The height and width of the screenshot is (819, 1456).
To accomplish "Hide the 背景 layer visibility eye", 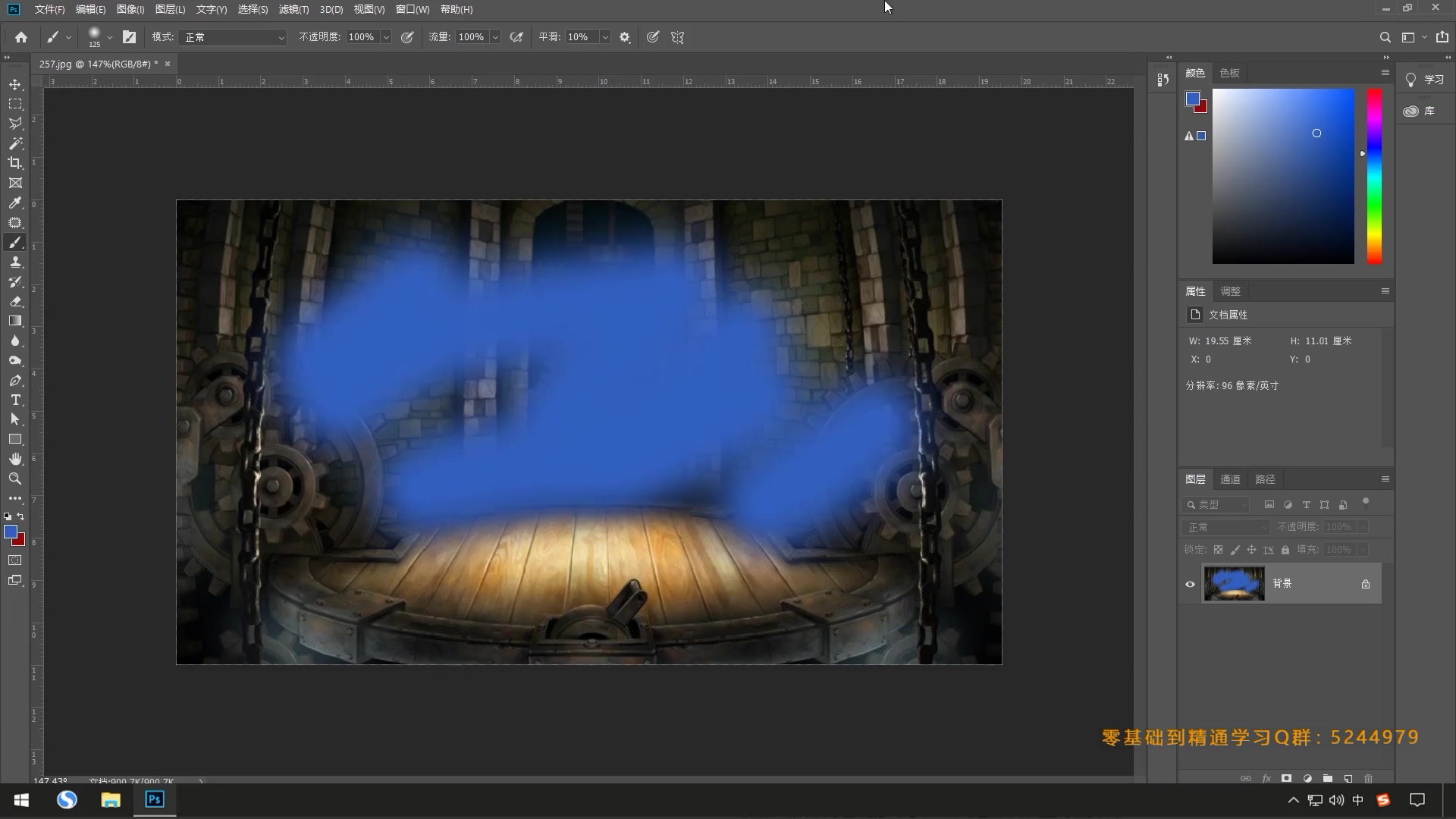I will [x=1190, y=584].
